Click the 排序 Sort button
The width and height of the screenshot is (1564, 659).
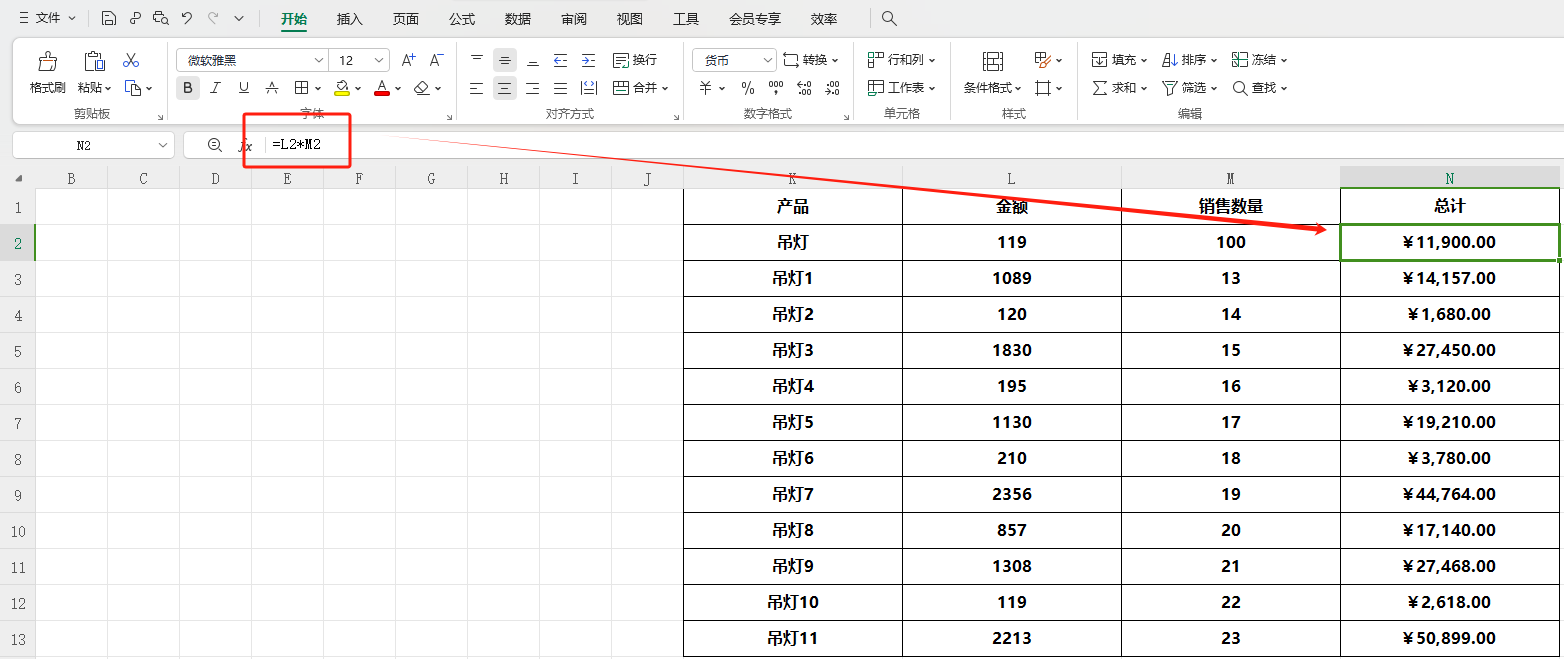tap(1189, 60)
